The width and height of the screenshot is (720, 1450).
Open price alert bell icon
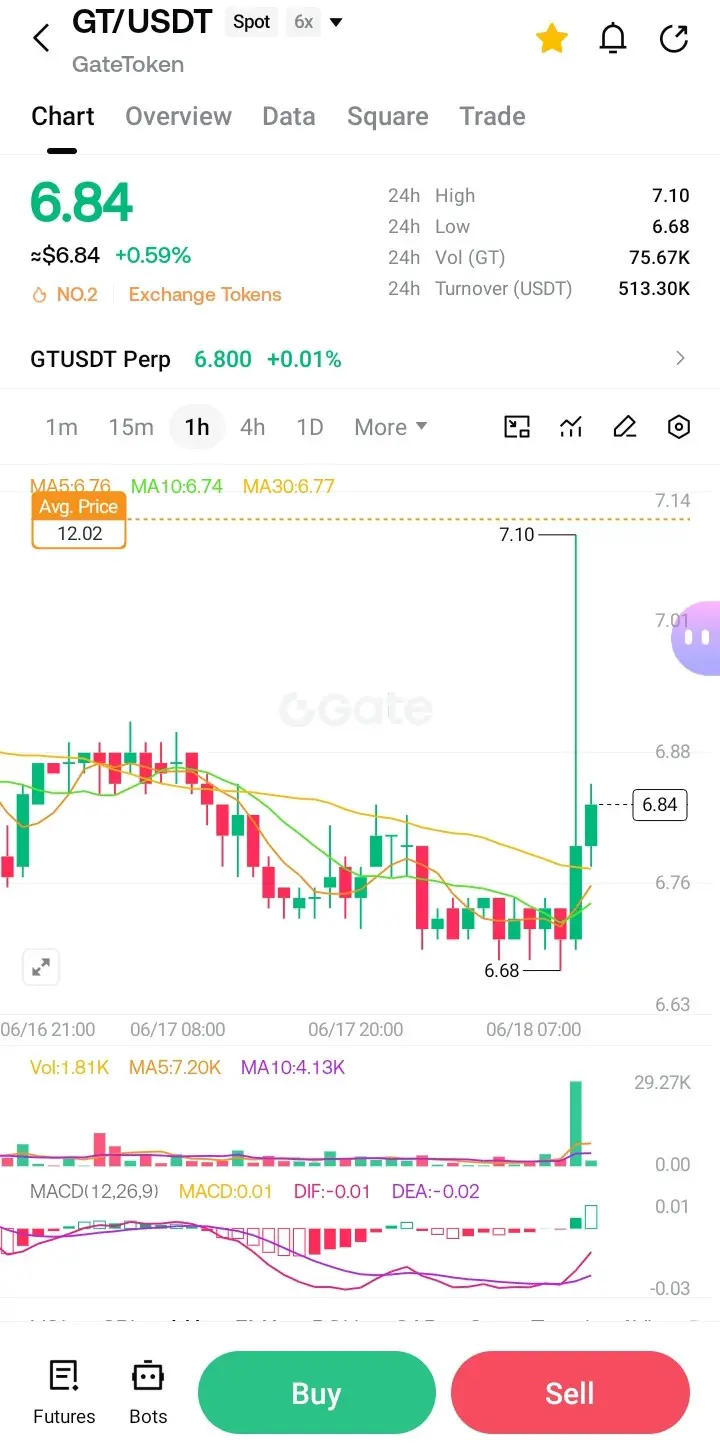pos(612,39)
